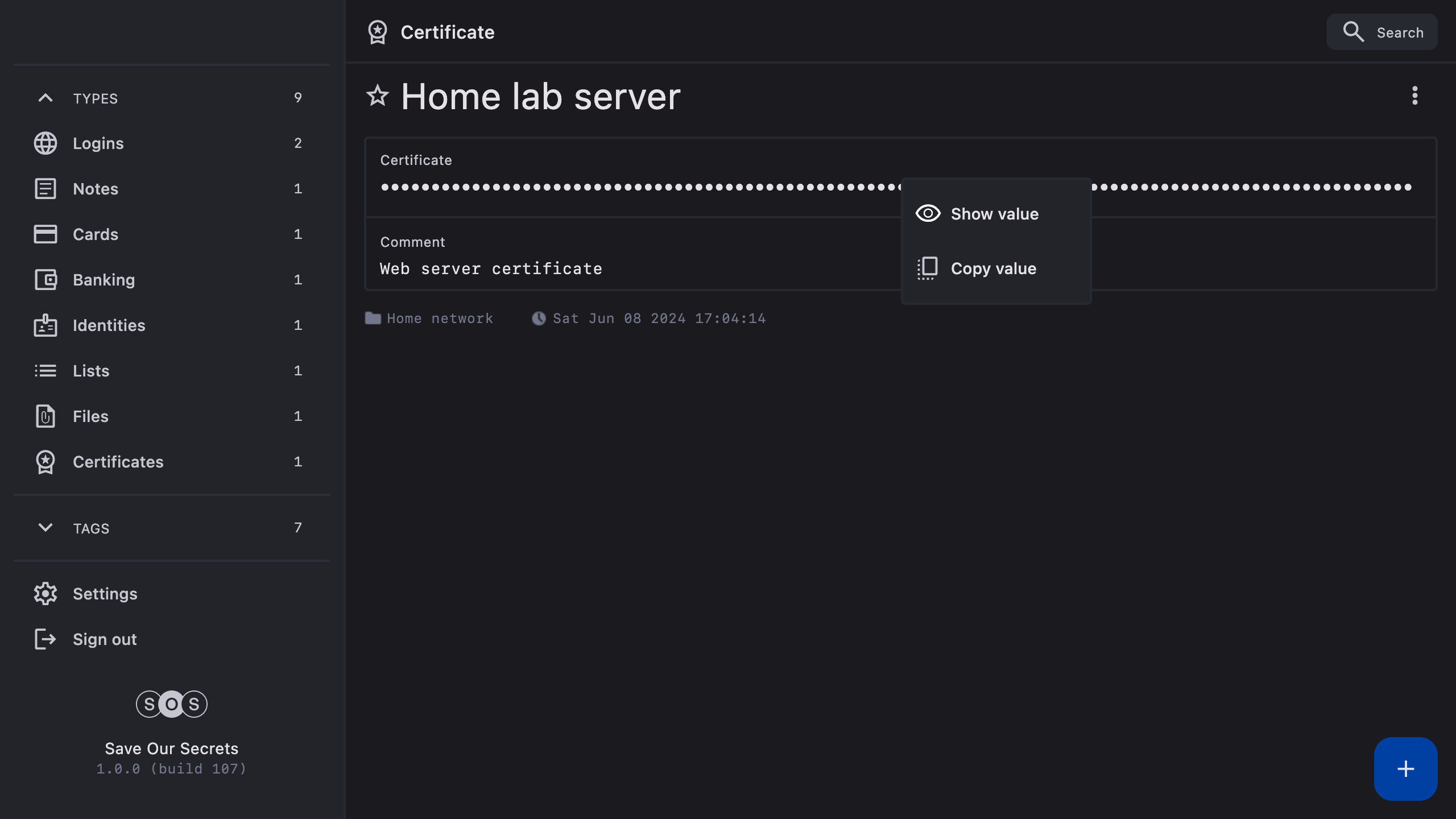Click Sign out in the sidebar
The image size is (1456, 819).
[105, 639]
